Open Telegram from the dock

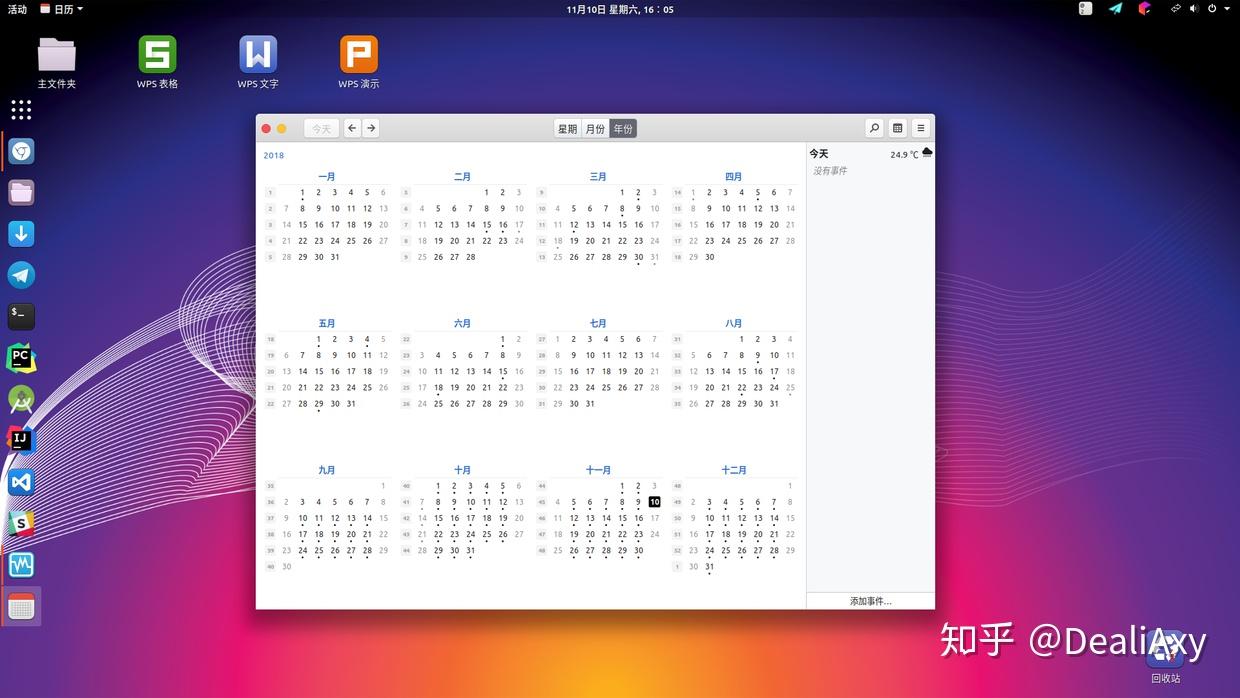pyautogui.click(x=21, y=275)
